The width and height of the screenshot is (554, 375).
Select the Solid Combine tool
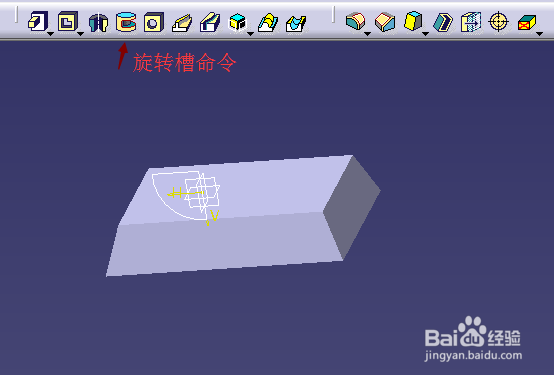237,23
